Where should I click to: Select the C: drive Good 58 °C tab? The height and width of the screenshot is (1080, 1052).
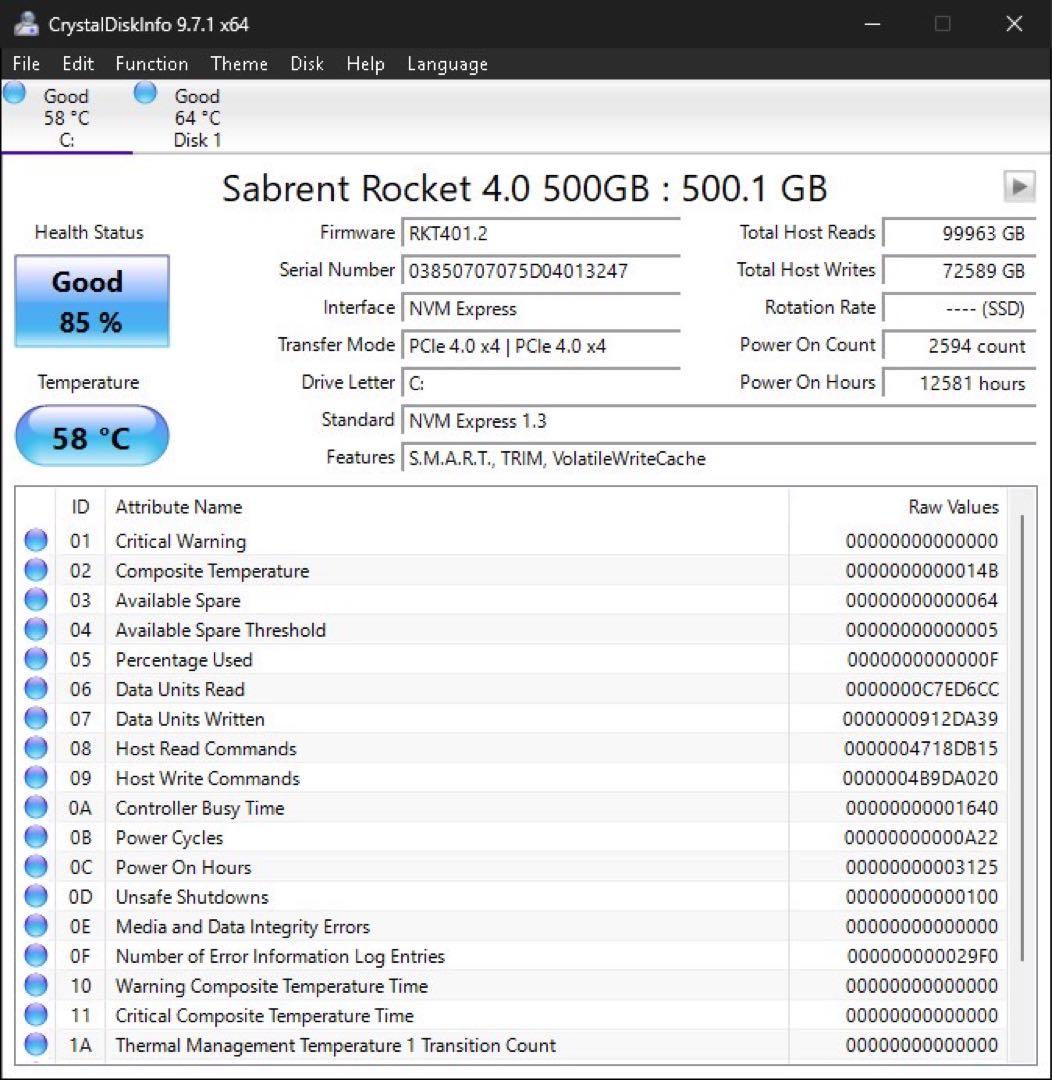(66, 118)
